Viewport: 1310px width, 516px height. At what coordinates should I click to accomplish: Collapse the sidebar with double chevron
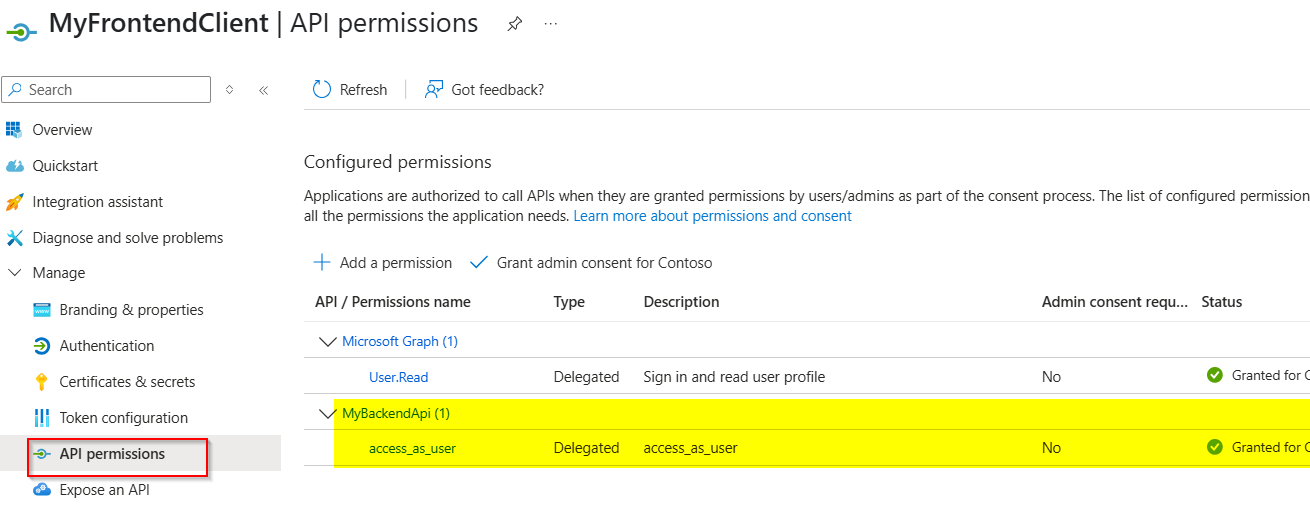pyautogui.click(x=264, y=90)
